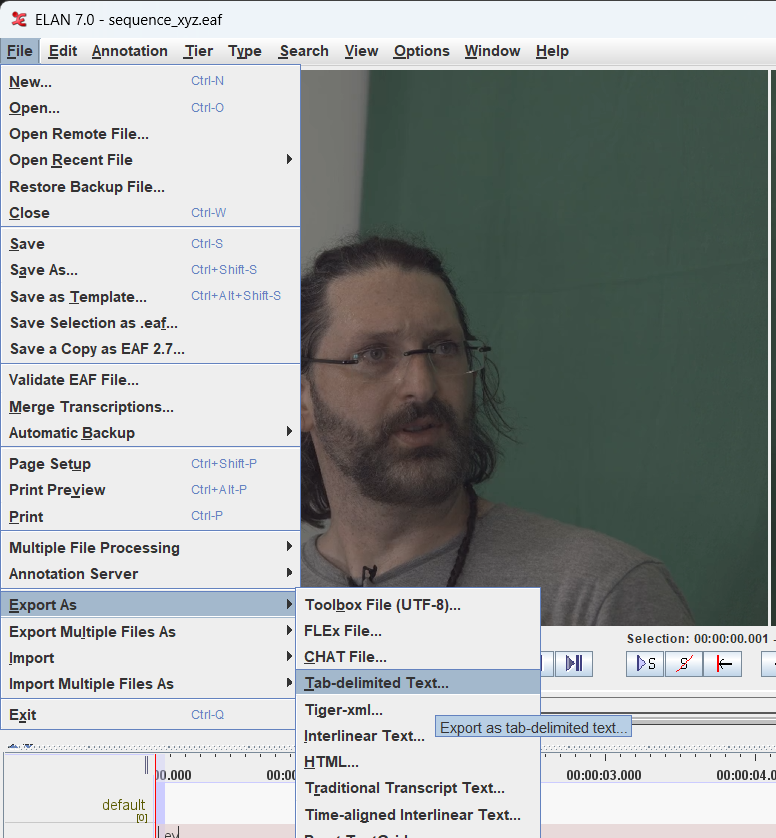776x838 pixels.
Task: Click the Selection time readout
Action: 700,639
